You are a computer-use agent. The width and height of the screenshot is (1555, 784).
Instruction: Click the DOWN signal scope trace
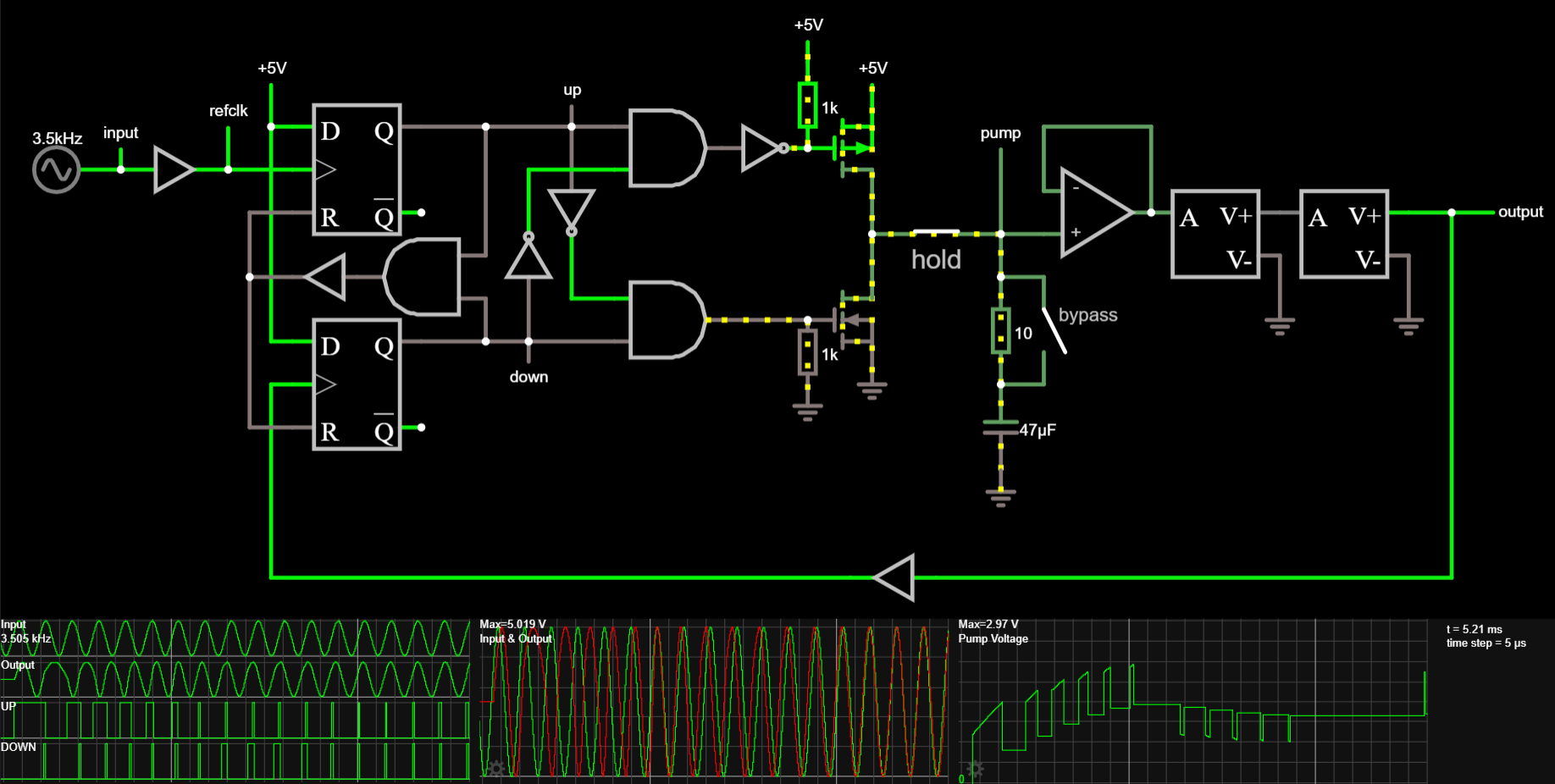coord(235,761)
